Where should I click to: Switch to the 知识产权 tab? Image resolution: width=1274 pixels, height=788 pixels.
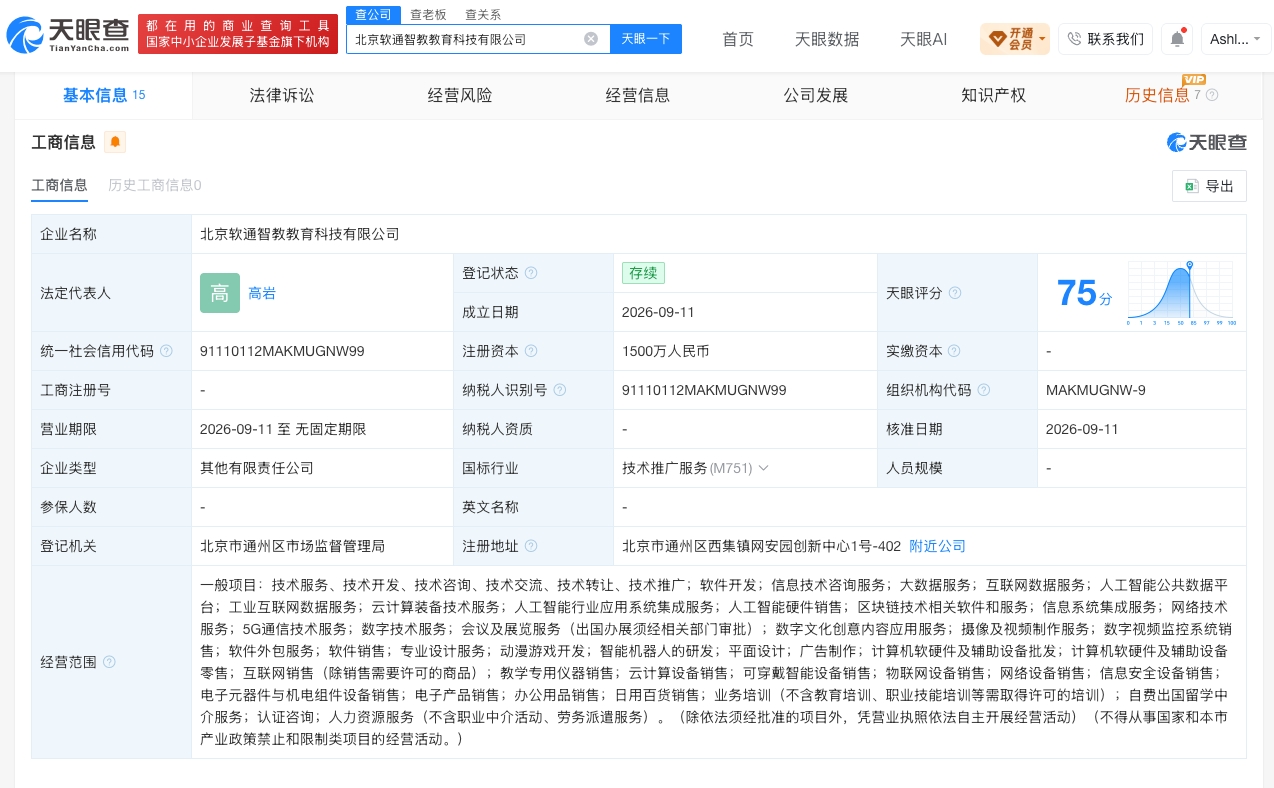pos(993,95)
